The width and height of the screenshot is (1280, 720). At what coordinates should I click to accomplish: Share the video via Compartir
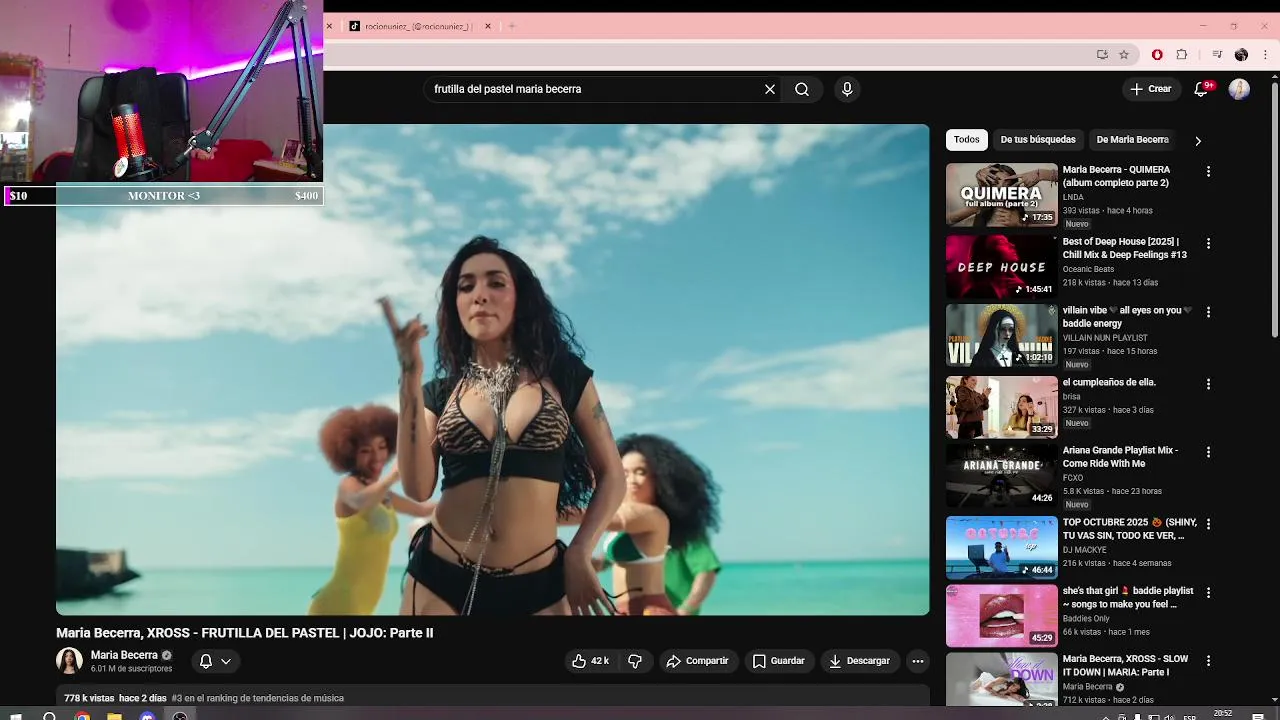click(x=697, y=661)
